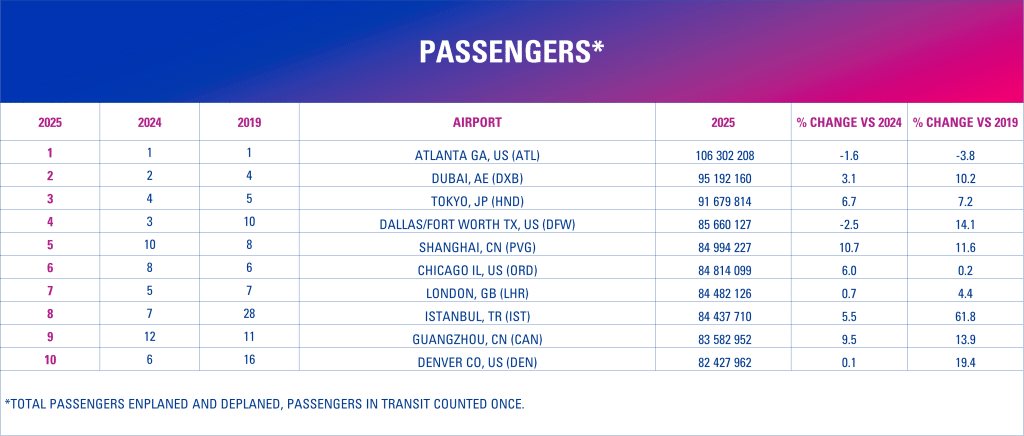Click the PASSENGERS* title heading
This screenshot has height=436, width=1024.
(x=511, y=52)
